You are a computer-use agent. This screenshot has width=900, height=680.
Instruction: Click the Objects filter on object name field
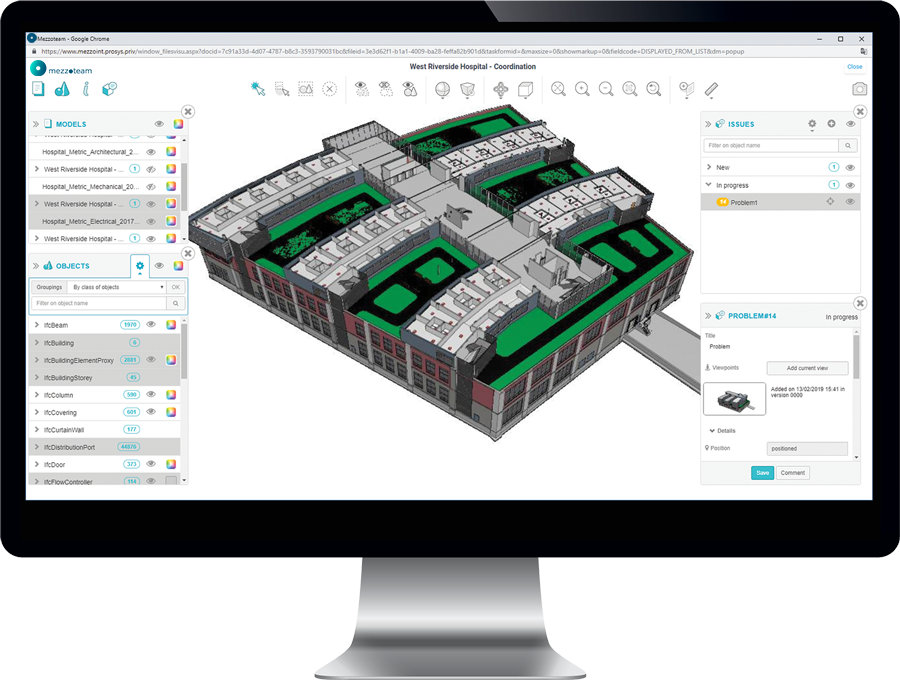(99, 303)
